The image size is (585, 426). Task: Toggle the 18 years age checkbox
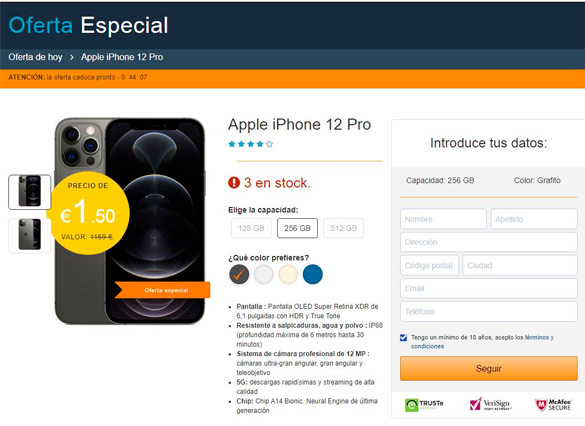403,338
